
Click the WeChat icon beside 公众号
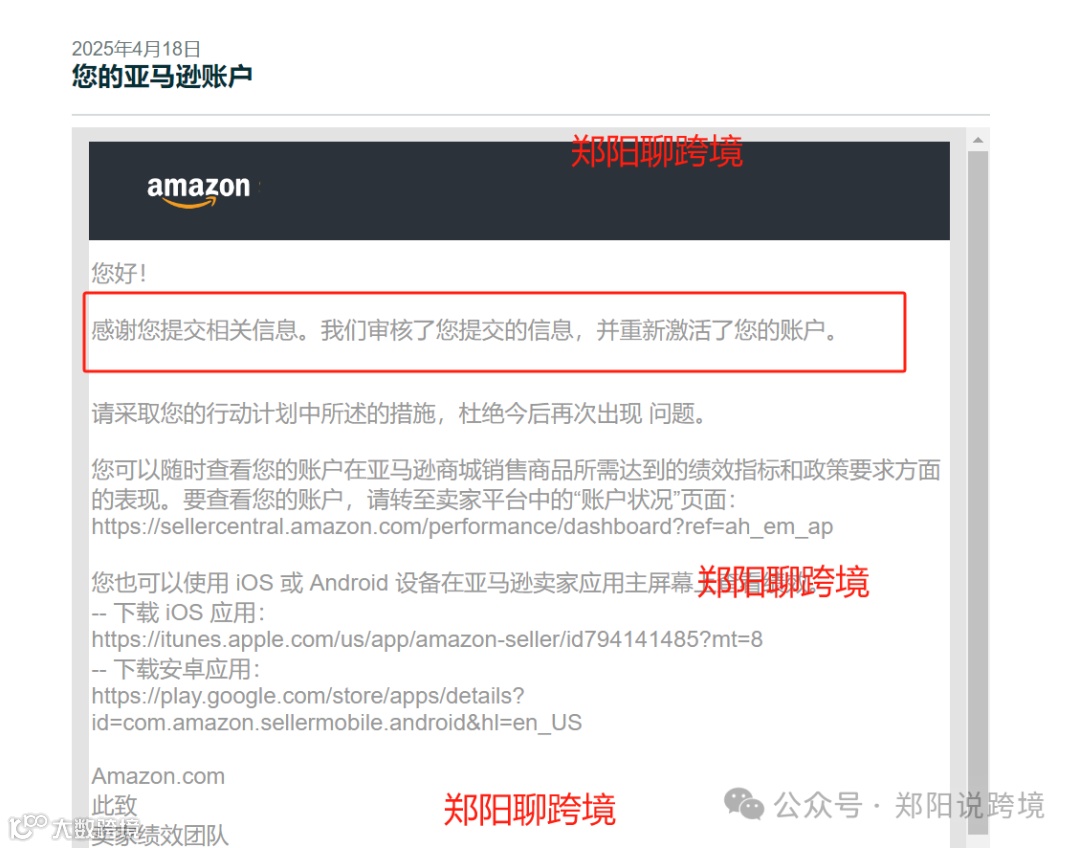pos(744,804)
